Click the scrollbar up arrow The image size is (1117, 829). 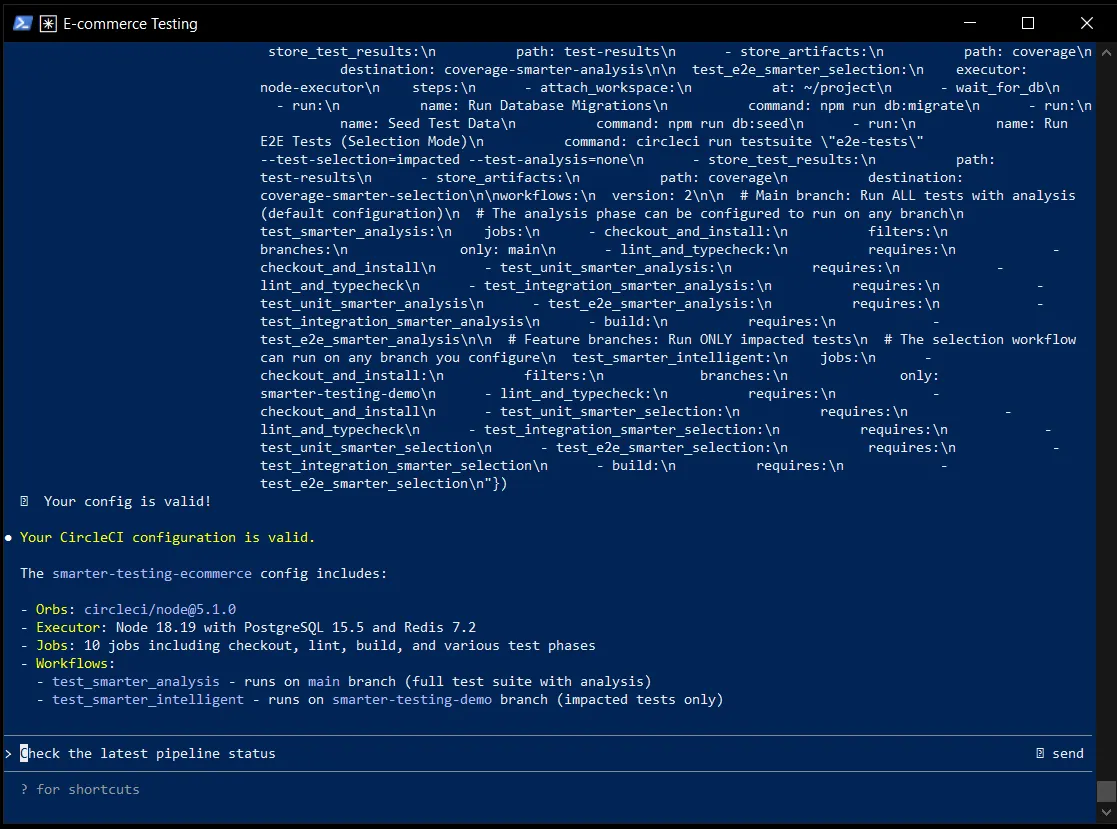(1106, 52)
